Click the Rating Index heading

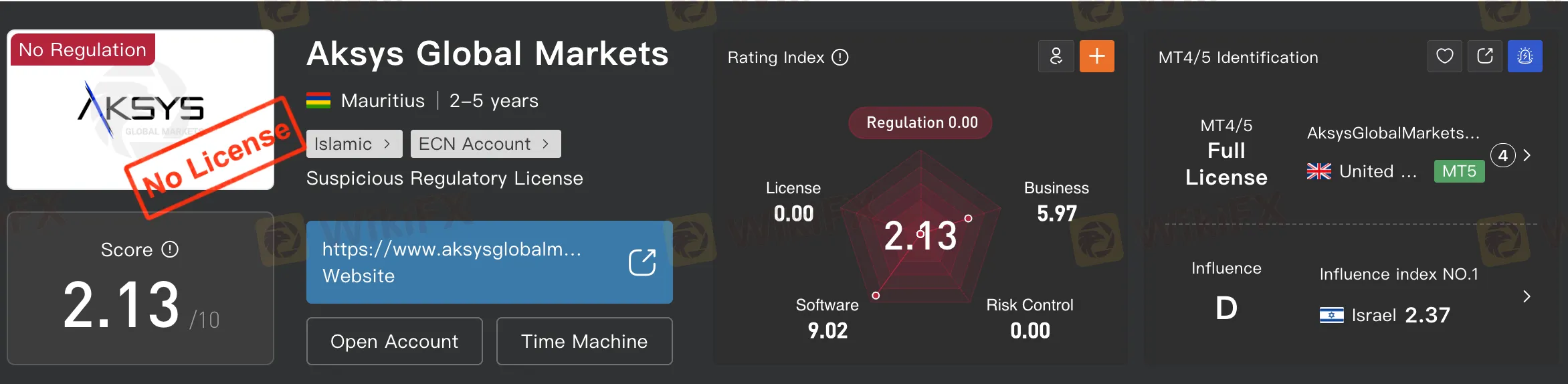pos(776,58)
